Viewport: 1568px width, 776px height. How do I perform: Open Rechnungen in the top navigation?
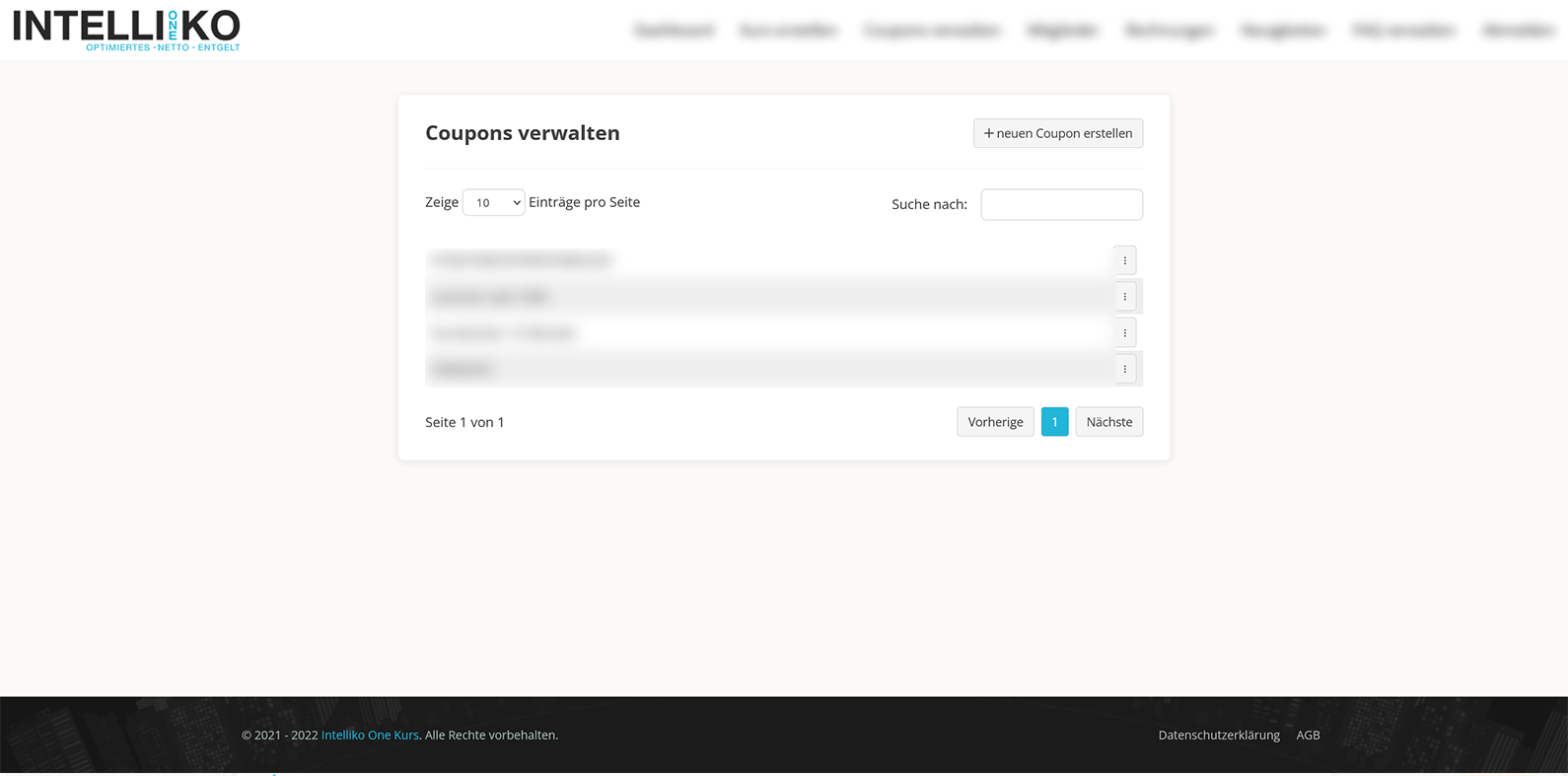1169,31
